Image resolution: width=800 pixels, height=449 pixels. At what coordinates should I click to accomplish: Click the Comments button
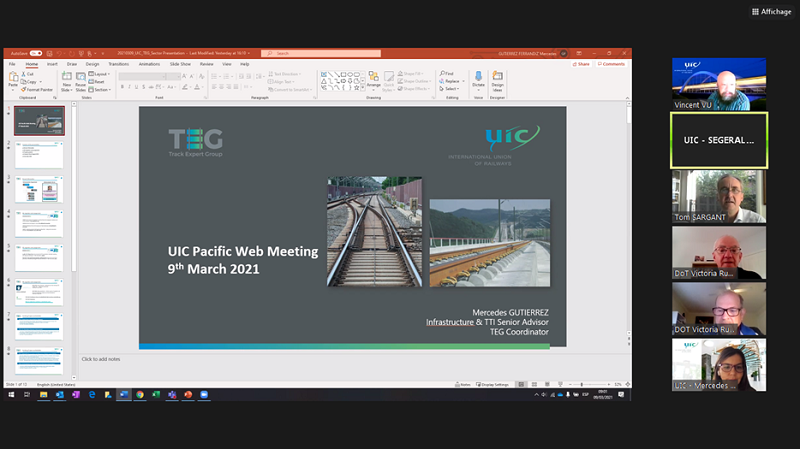[x=611, y=64]
